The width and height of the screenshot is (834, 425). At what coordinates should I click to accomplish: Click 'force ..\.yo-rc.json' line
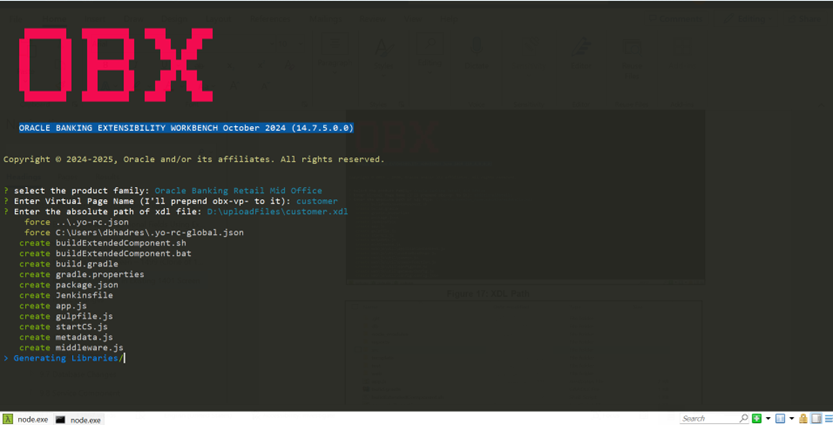pyautogui.click(x=77, y=222)
